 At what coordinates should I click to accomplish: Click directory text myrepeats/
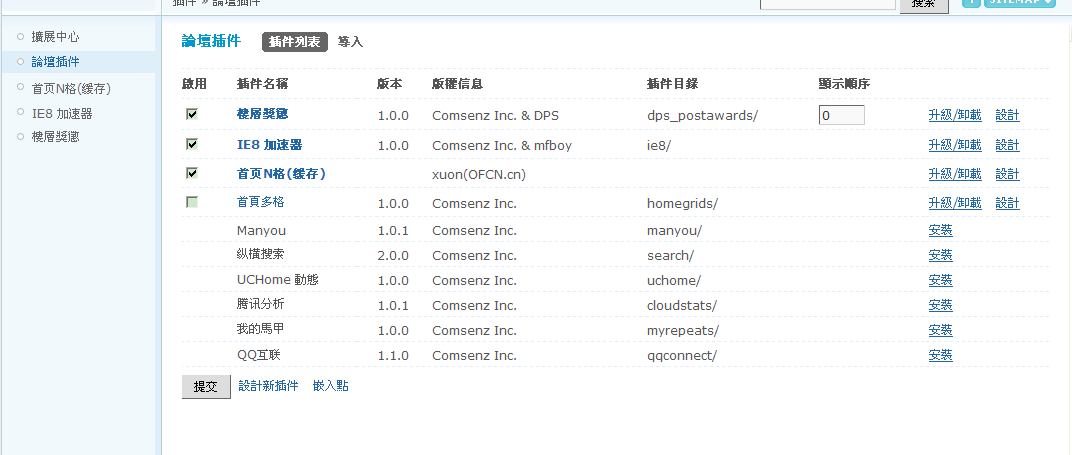683,331
